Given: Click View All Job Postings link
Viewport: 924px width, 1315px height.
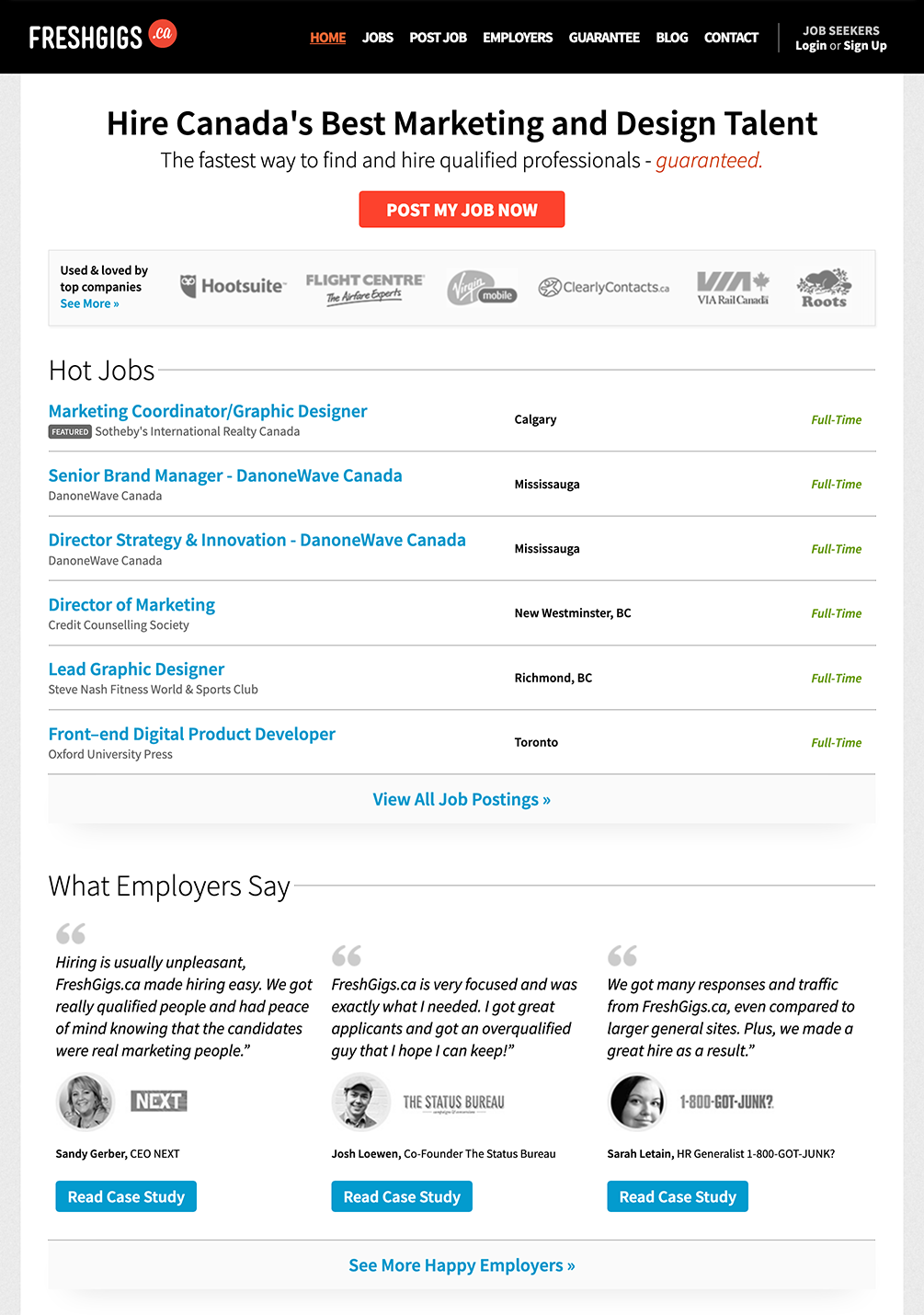Looking at the screenshot, I should coord(462,799).
